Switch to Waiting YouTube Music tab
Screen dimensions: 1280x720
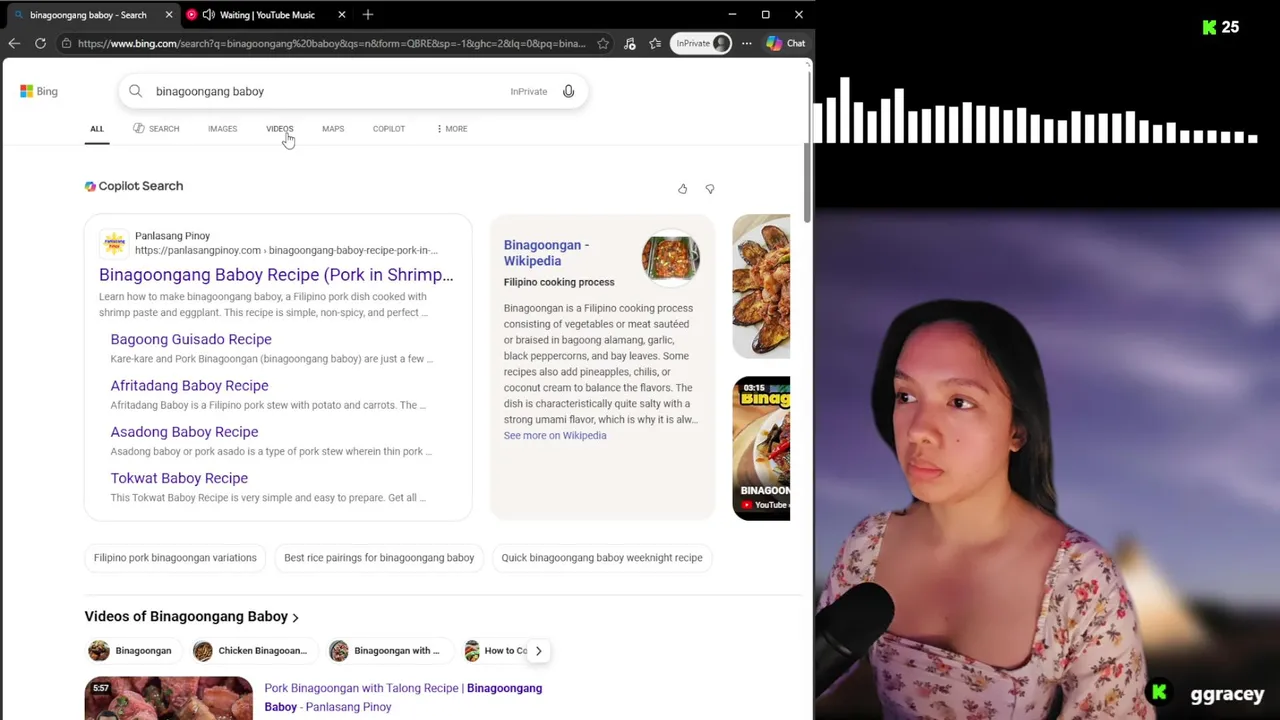click(267, 15)
